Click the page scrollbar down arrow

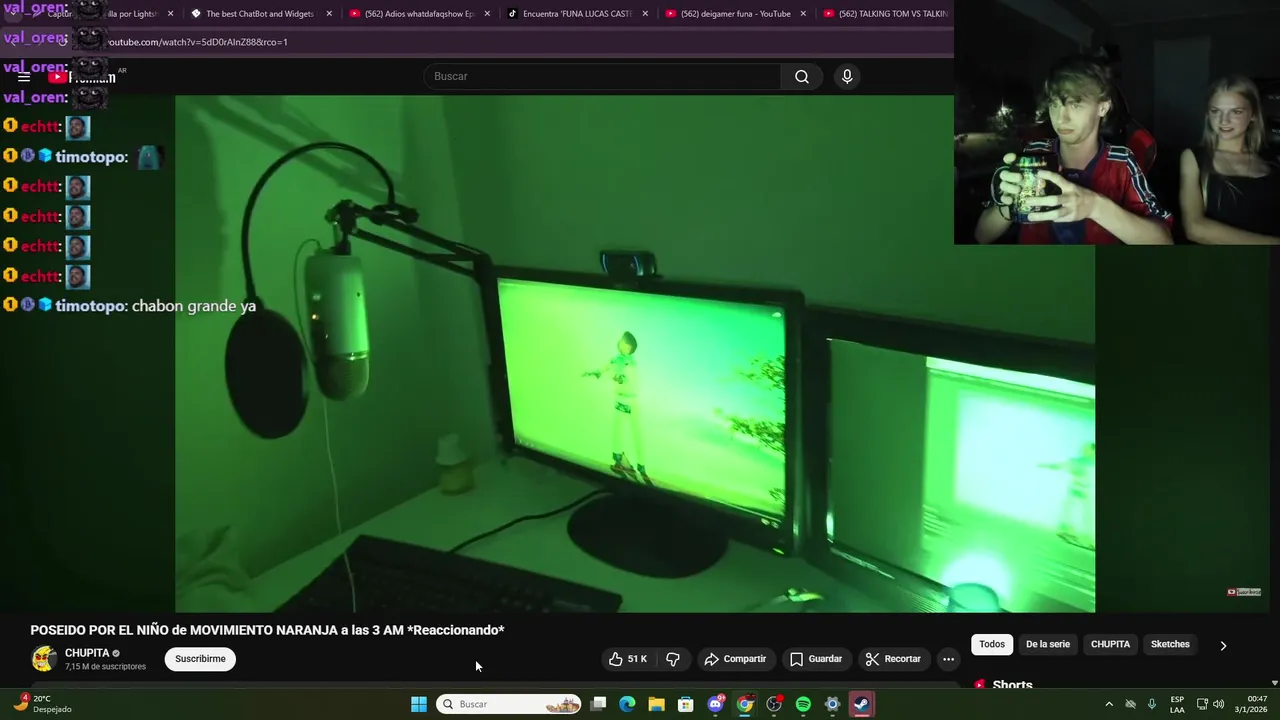pos(1274,683)
